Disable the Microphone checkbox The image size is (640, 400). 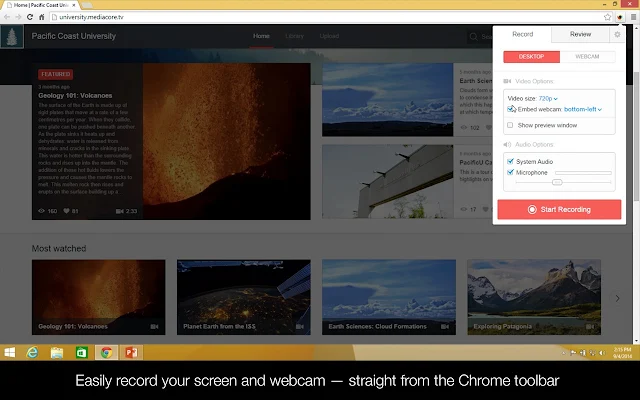(510, 172)
